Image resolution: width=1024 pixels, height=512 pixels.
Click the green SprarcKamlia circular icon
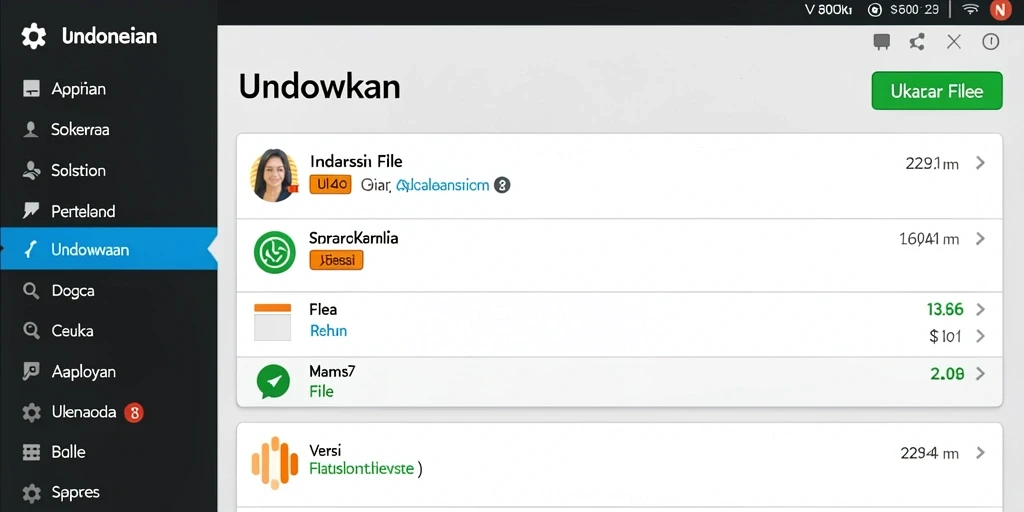(274, 252)
